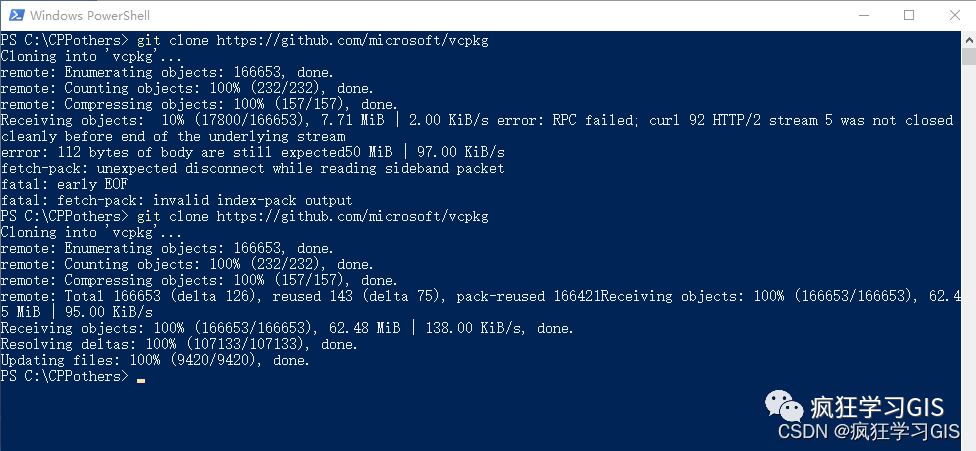
Task: Click the Windows PowerShell title text
Action: point(90,16)
